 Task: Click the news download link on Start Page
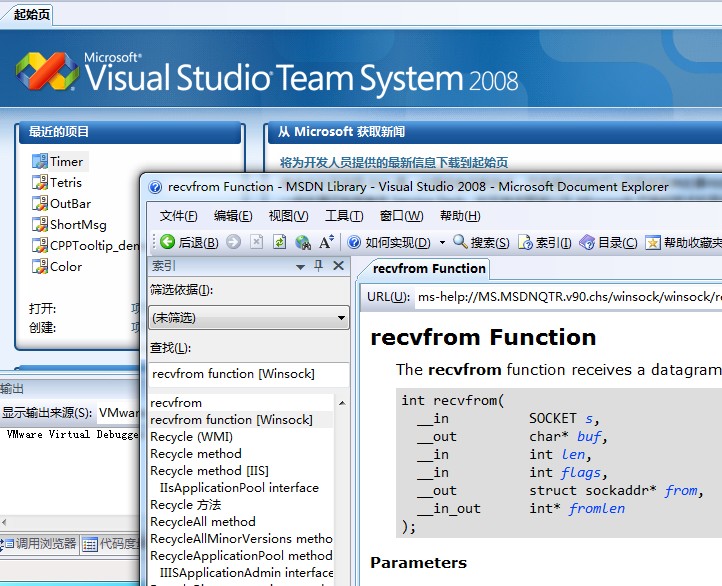click(394, 162)
